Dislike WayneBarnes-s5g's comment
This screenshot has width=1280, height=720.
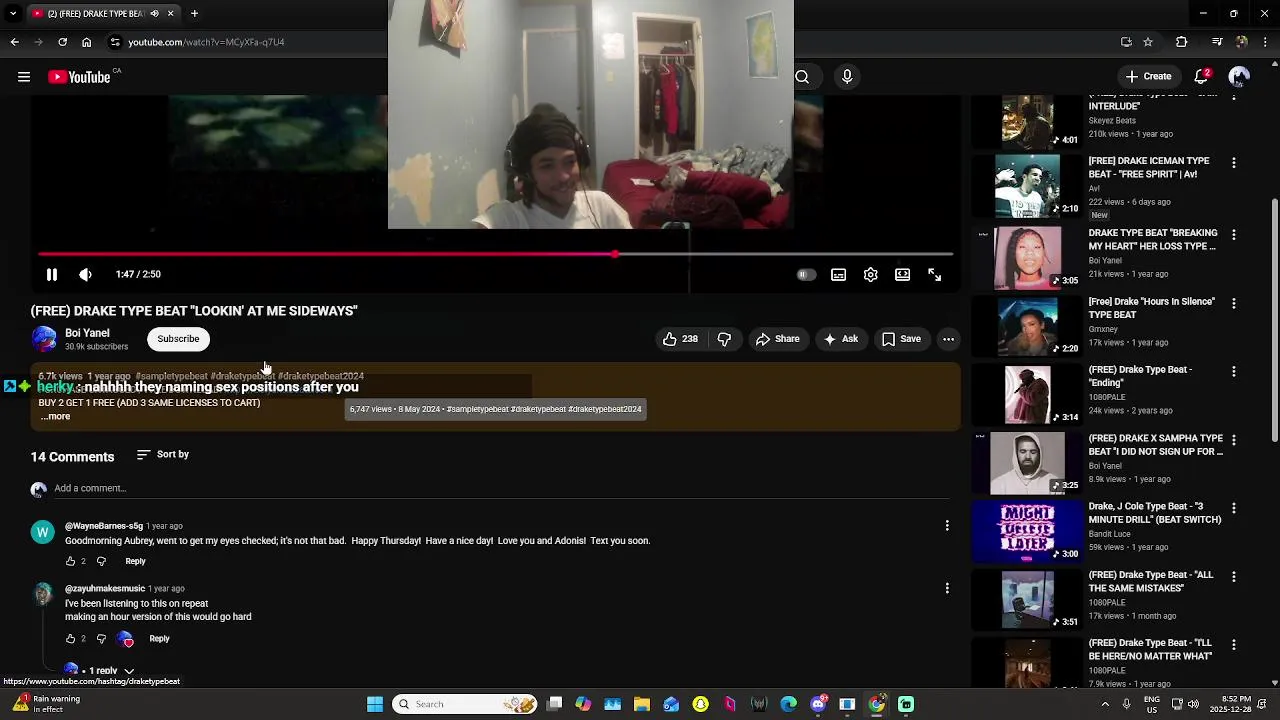[x=101, y=561]
